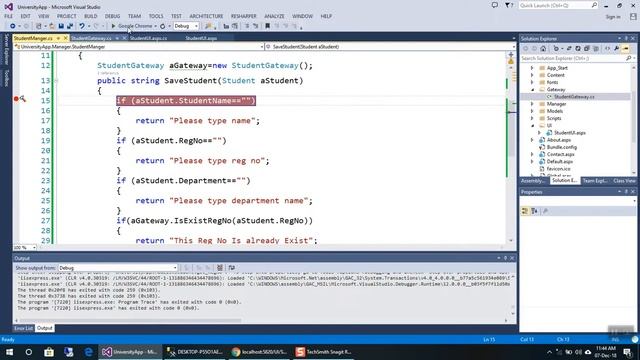Image resolution: width=640 pixels, height=360 pixels.
Task: Toggle pin on the StudentGateway.cs tab
Action: tap(117, 38)
